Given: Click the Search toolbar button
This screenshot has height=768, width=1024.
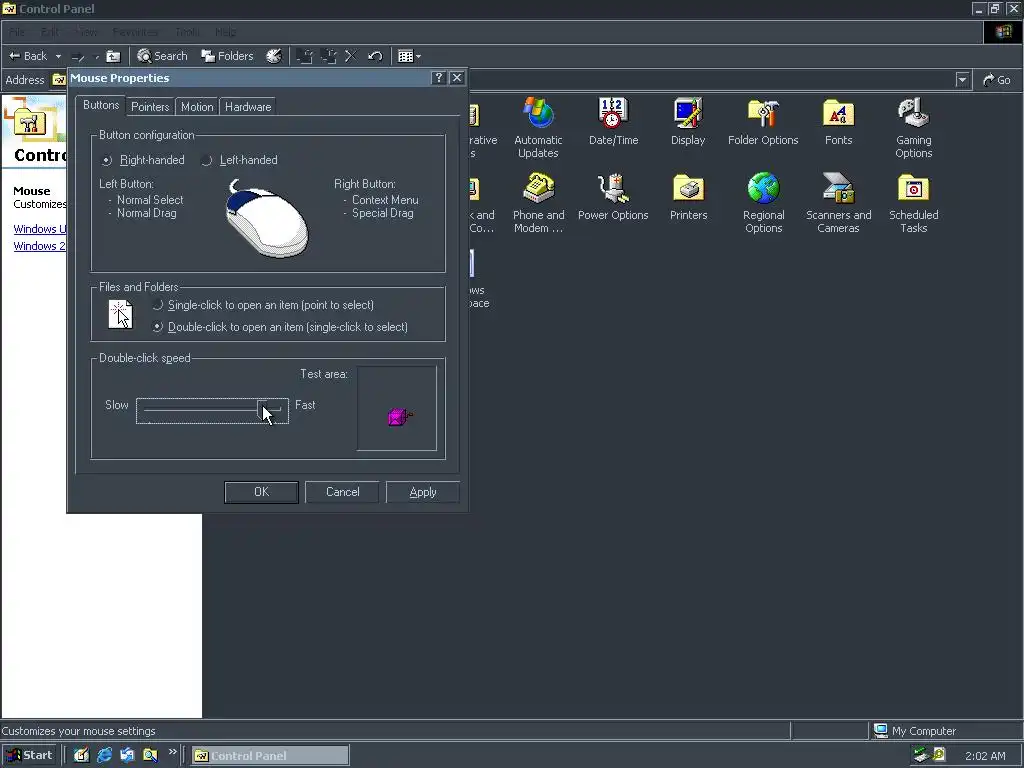Looking at the screenshot, I should click(x=162, y=56).
